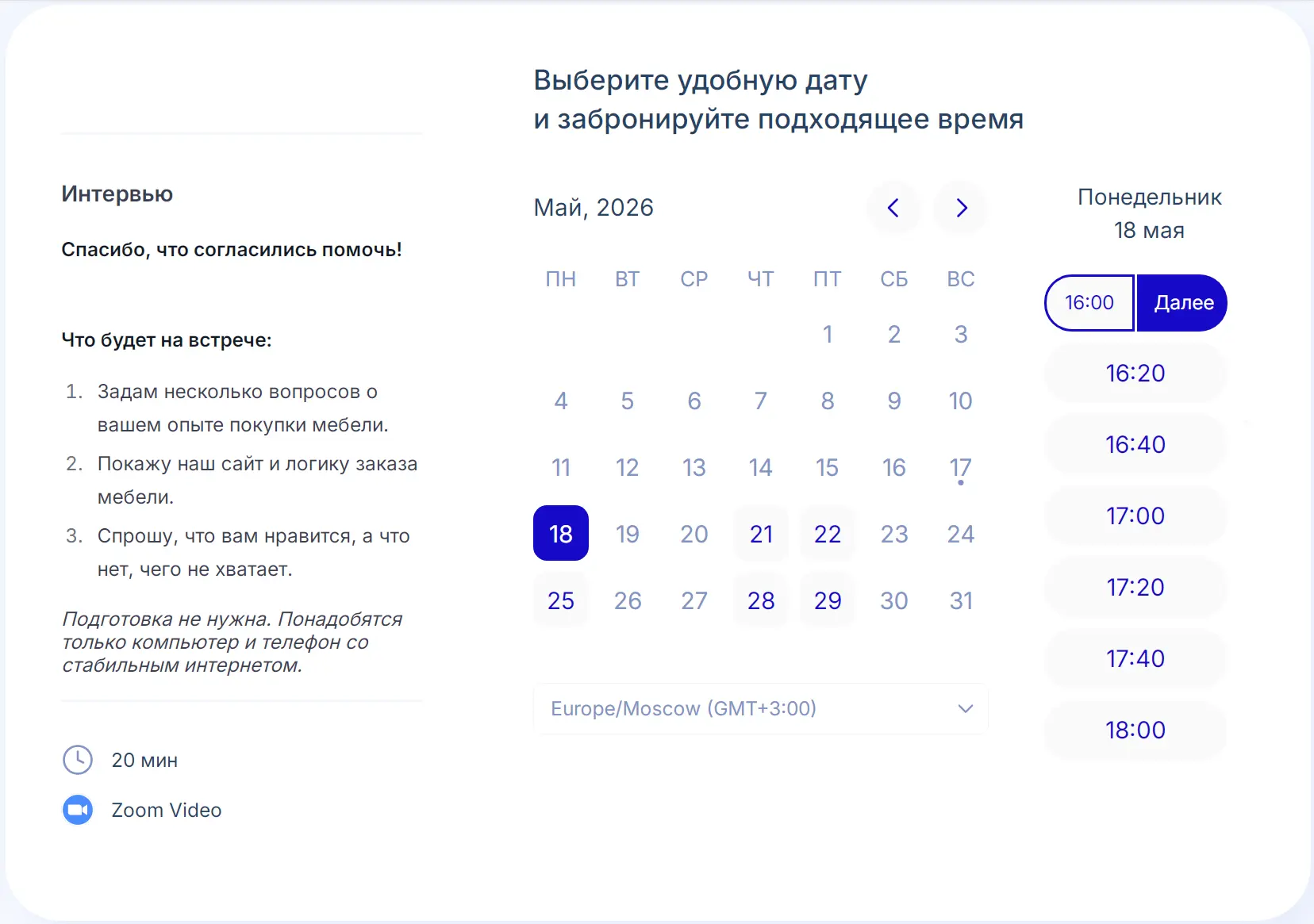Viewport: 1314px width, 924px height.
Task: Click the СР weekday header
Action: [694, 279]
